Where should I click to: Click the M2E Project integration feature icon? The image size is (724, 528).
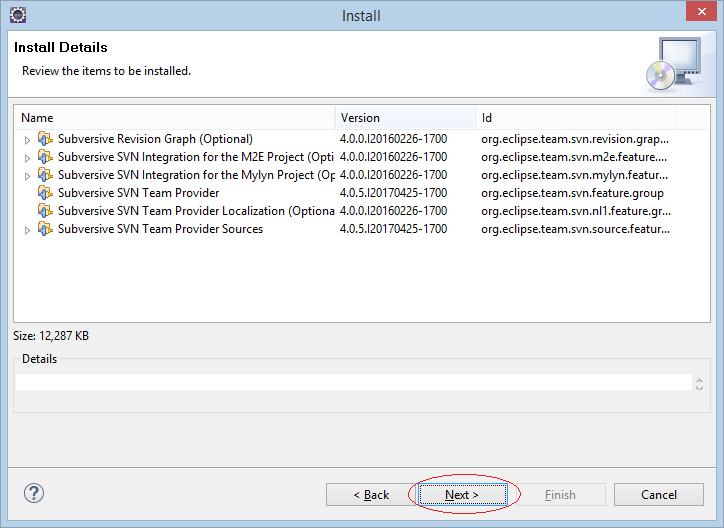pyautogui.click(x=45, y=156)
